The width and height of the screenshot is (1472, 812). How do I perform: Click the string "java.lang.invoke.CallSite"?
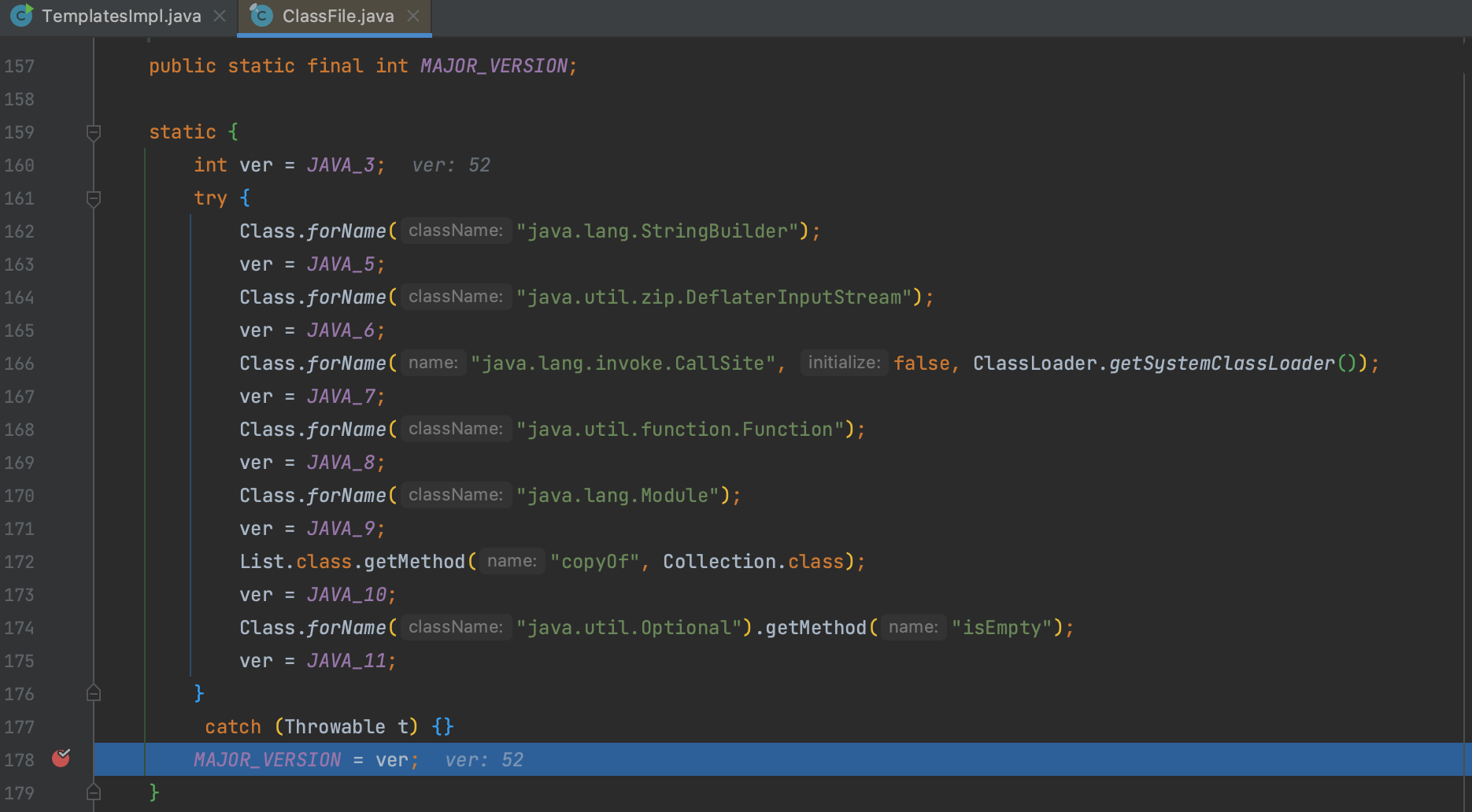pyautogui.click(x=623, y=364)
